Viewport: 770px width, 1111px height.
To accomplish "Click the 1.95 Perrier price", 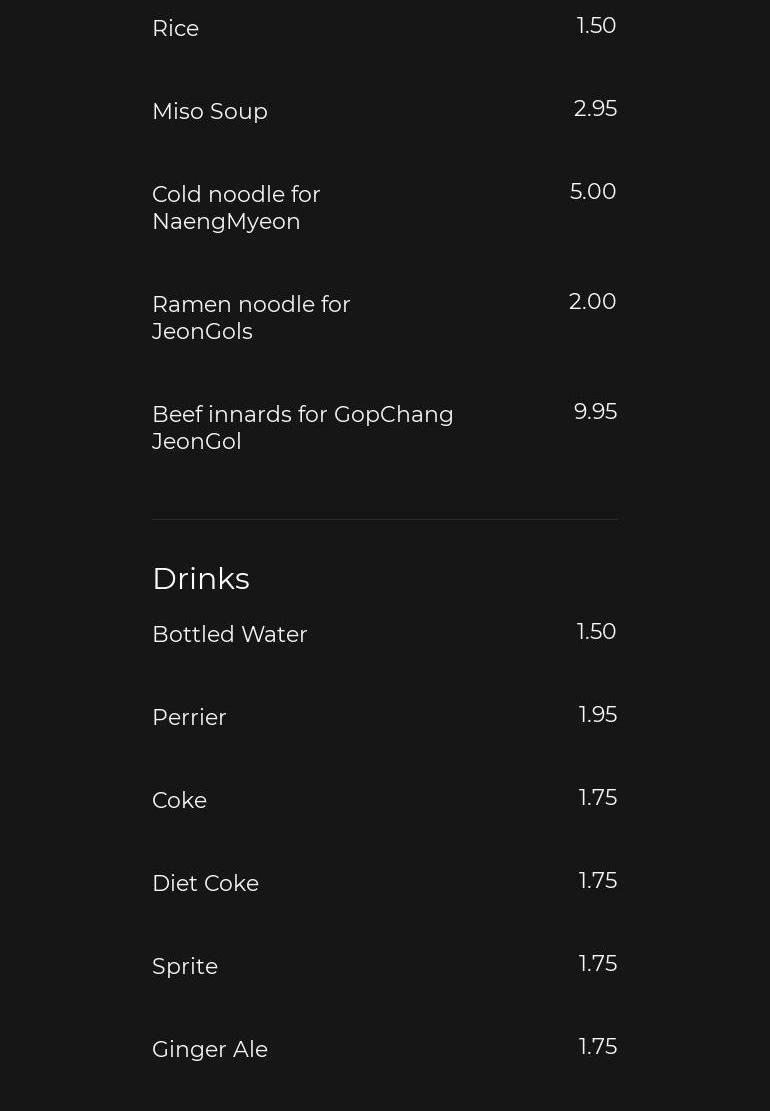I will point(597,714).
